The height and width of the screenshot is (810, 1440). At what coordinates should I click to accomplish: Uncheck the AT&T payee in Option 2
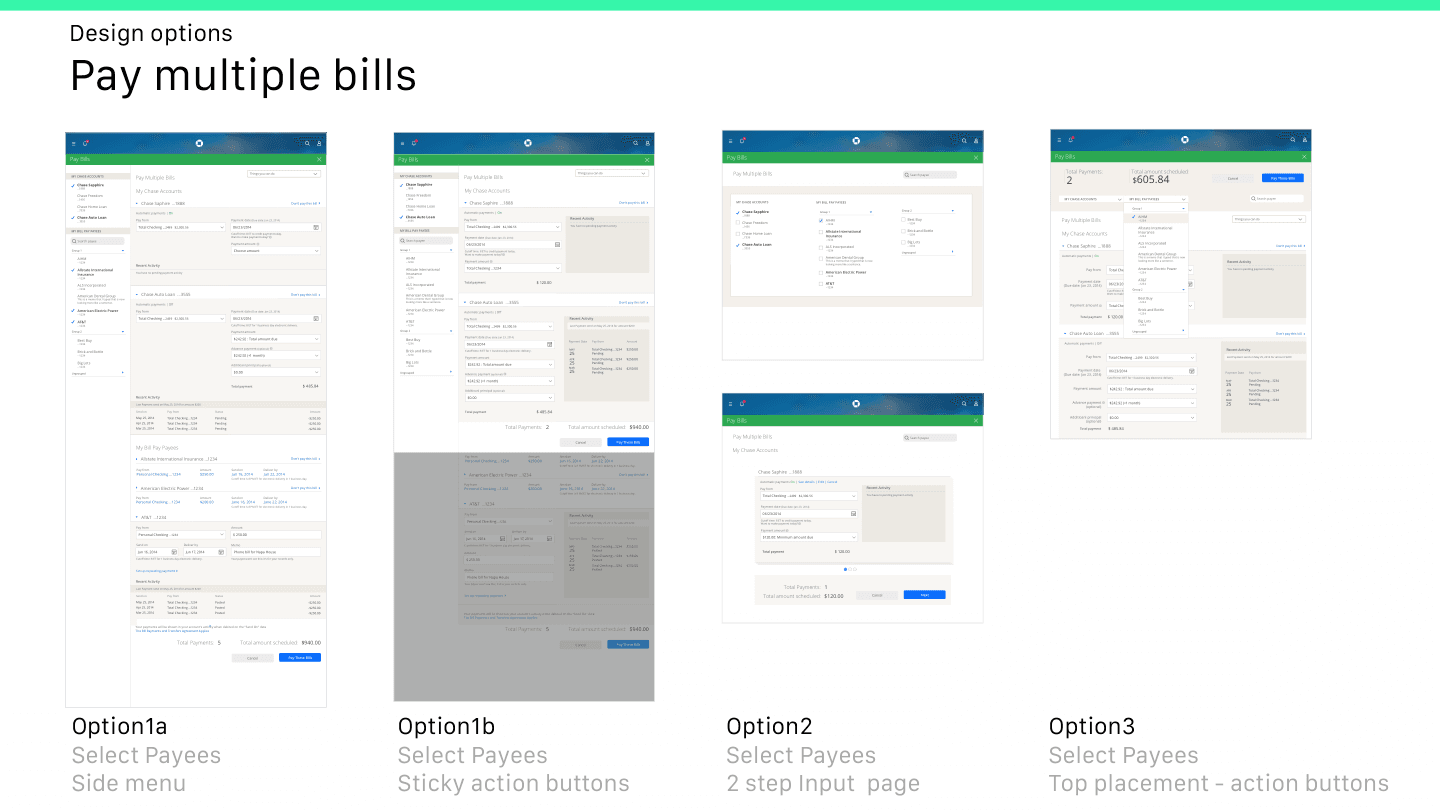pos(820,284)
